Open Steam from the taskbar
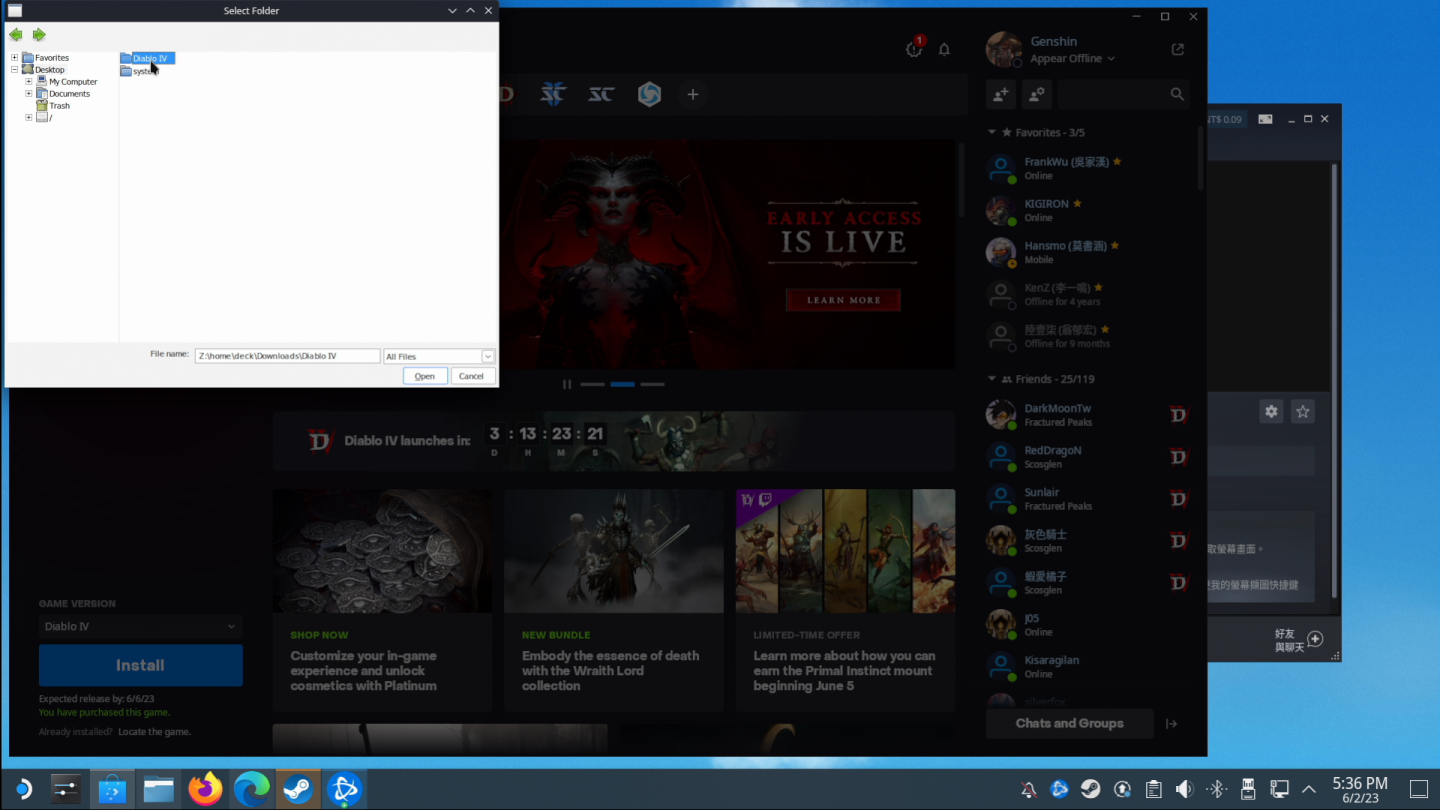This screenshot has width=1440, height=810. point(297,790)
